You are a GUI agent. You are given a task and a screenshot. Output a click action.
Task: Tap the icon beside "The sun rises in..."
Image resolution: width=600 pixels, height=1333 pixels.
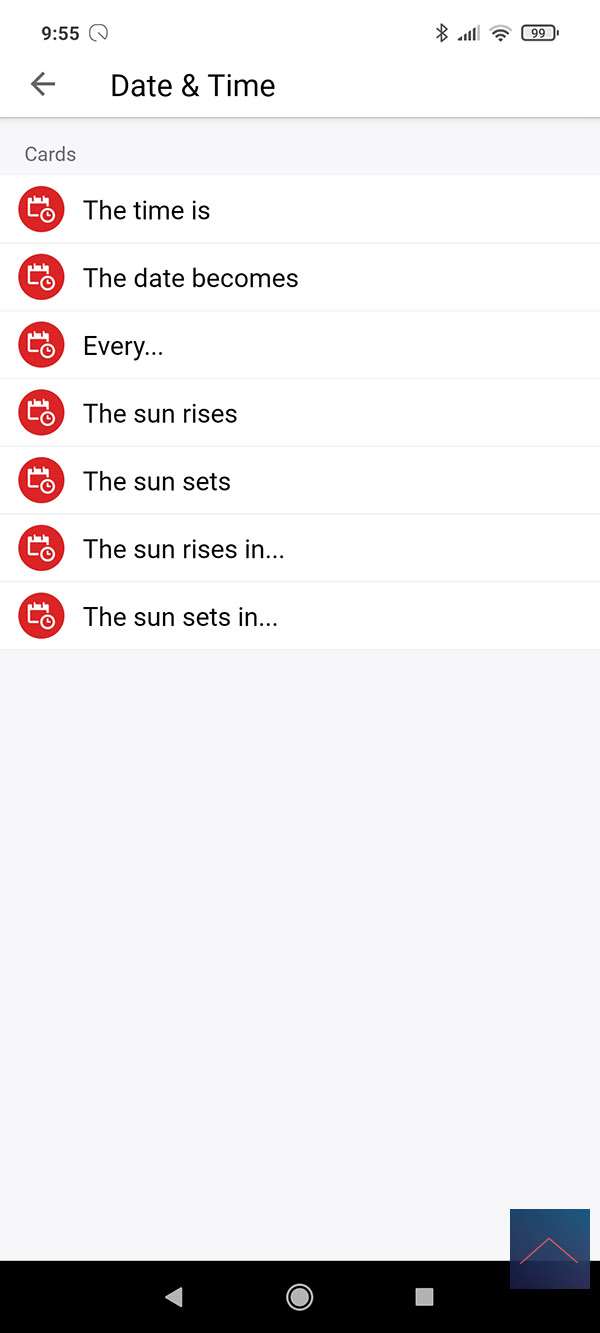click(x=41, y=549)
